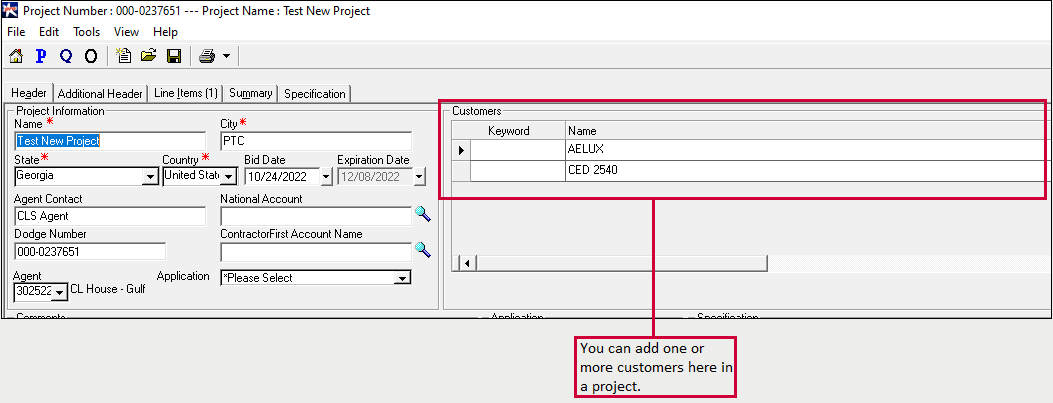Image resolution: width=1053 pixels, height=403 pixels.
Task: Switch to the Line Items tab
Action: click(x=186, y=93)
